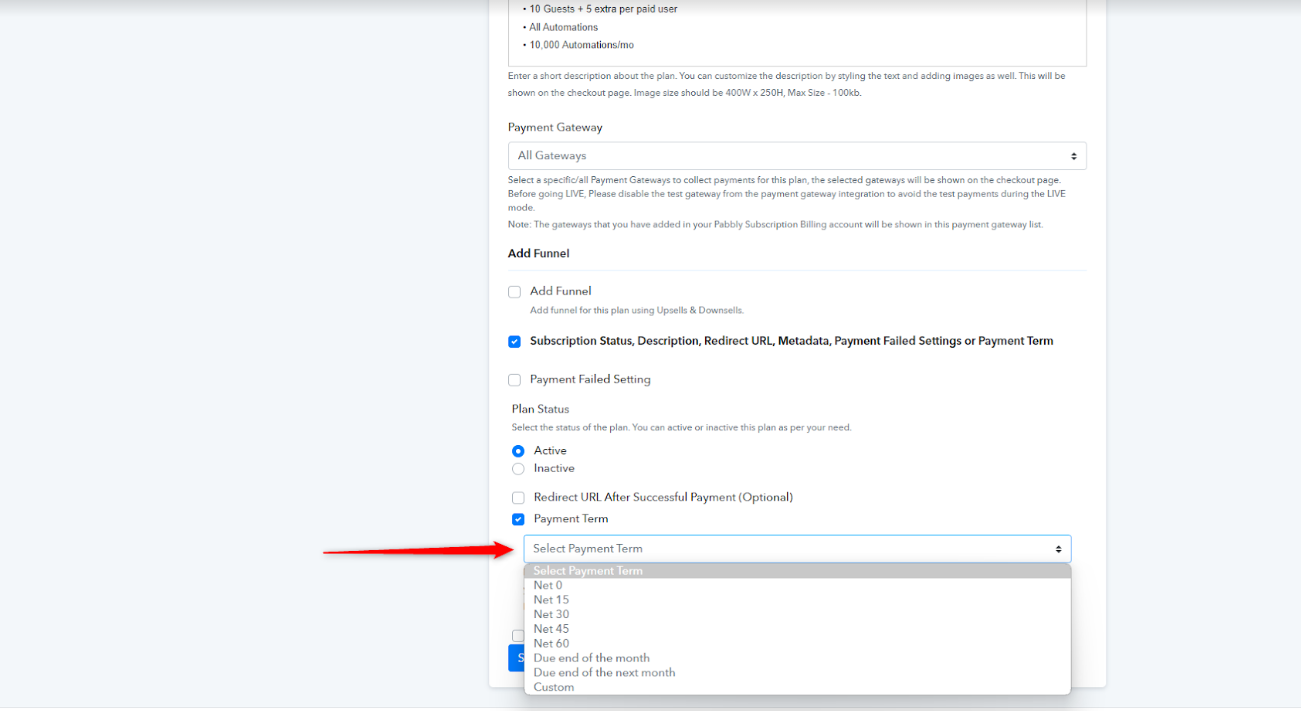This screenshot has height=711, width=1301.
Task: Click the arrows icon on All Gateways select
Action: pos(1074,156)
